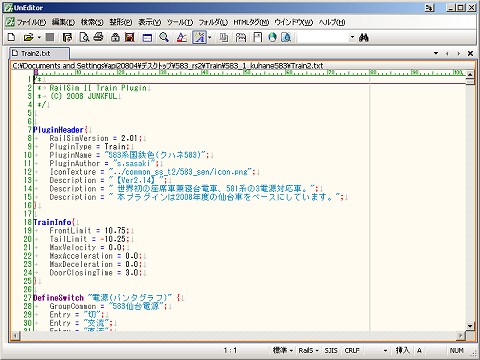
Task: Open the tab list dropdown arrow
Action: pos(436,53)
